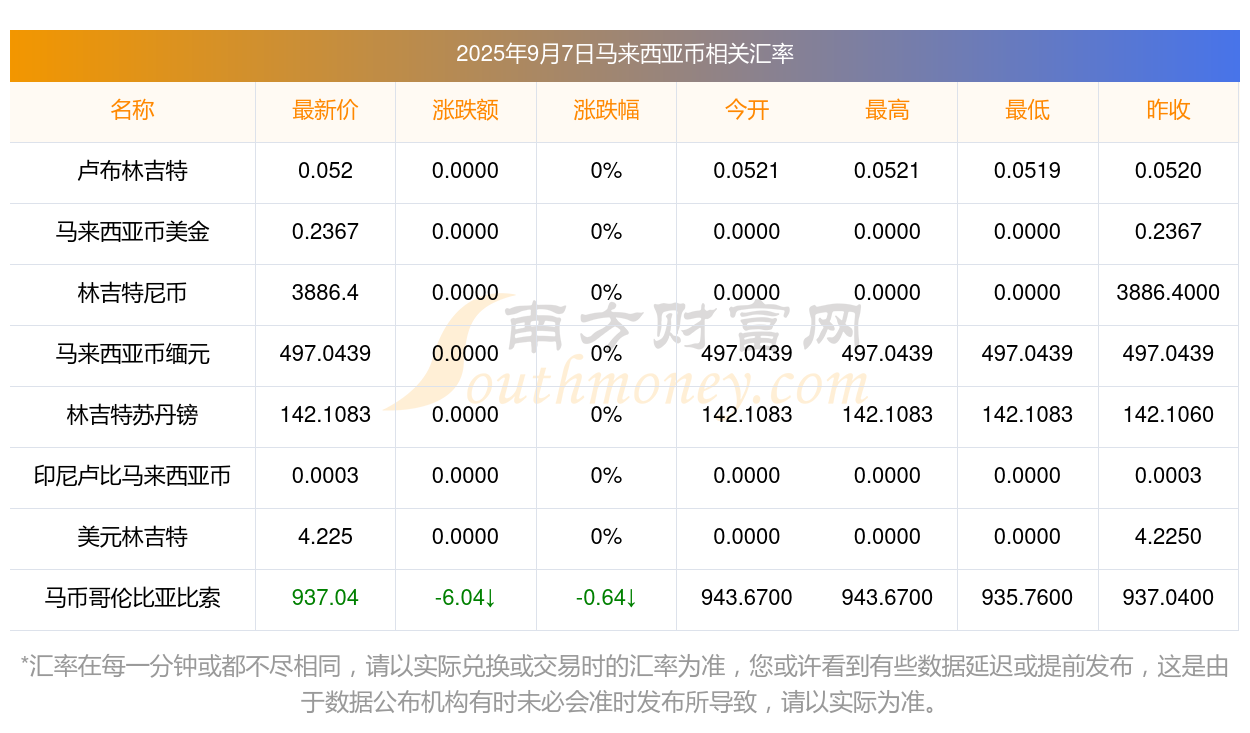The image size is (1250, 733).
Task: Click opening value 0.0521 for 卢布林吉特
Action: click(x=747, y=171)
